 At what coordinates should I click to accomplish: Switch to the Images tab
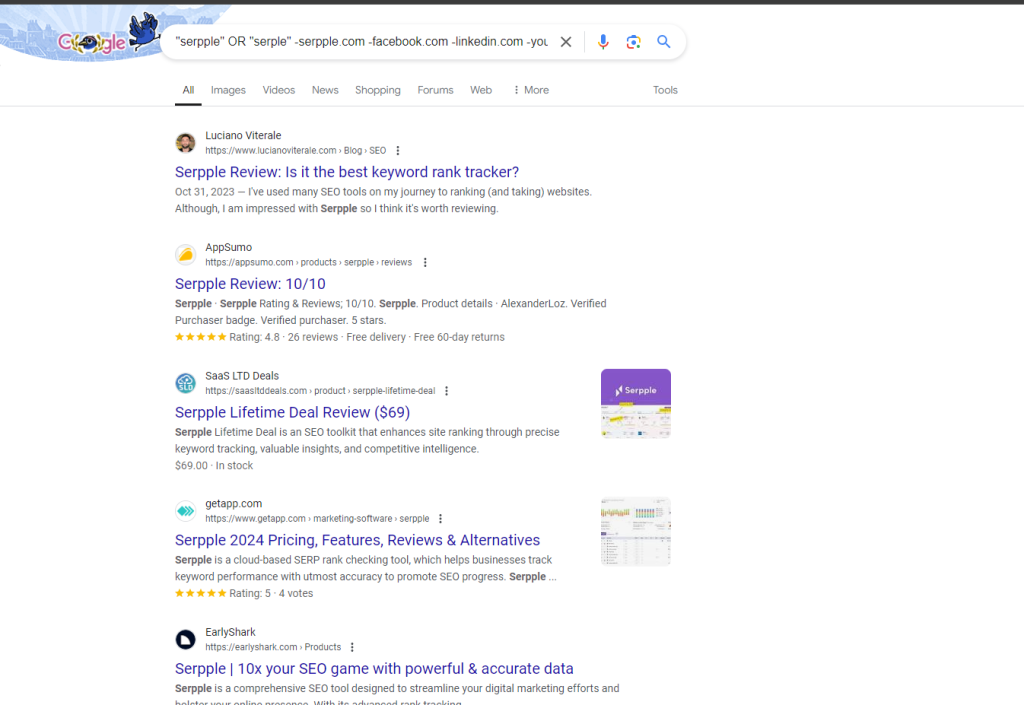point(228,90)
